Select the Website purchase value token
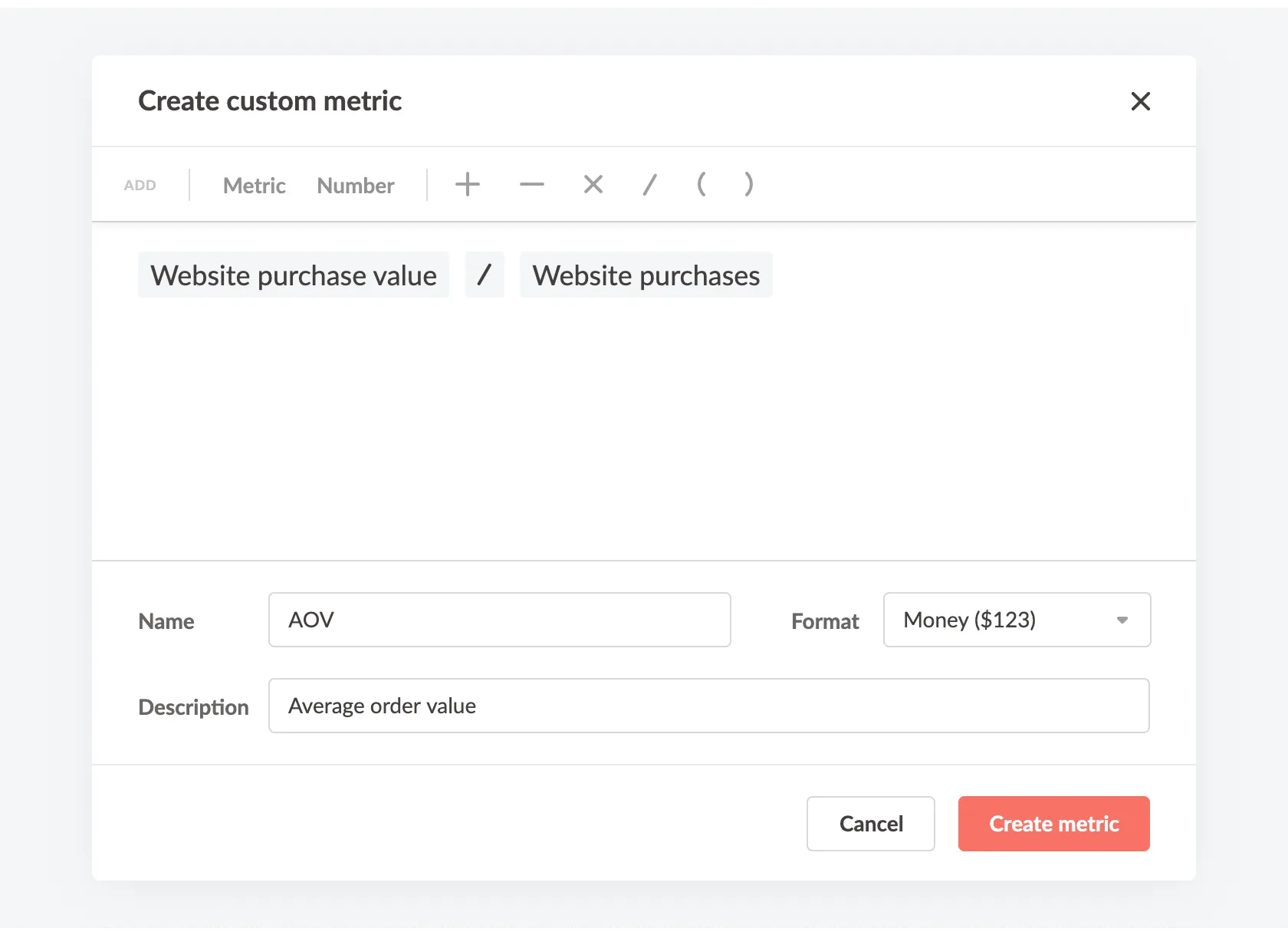The height and width of the screenshot is (948, 1288). point(294,275)
